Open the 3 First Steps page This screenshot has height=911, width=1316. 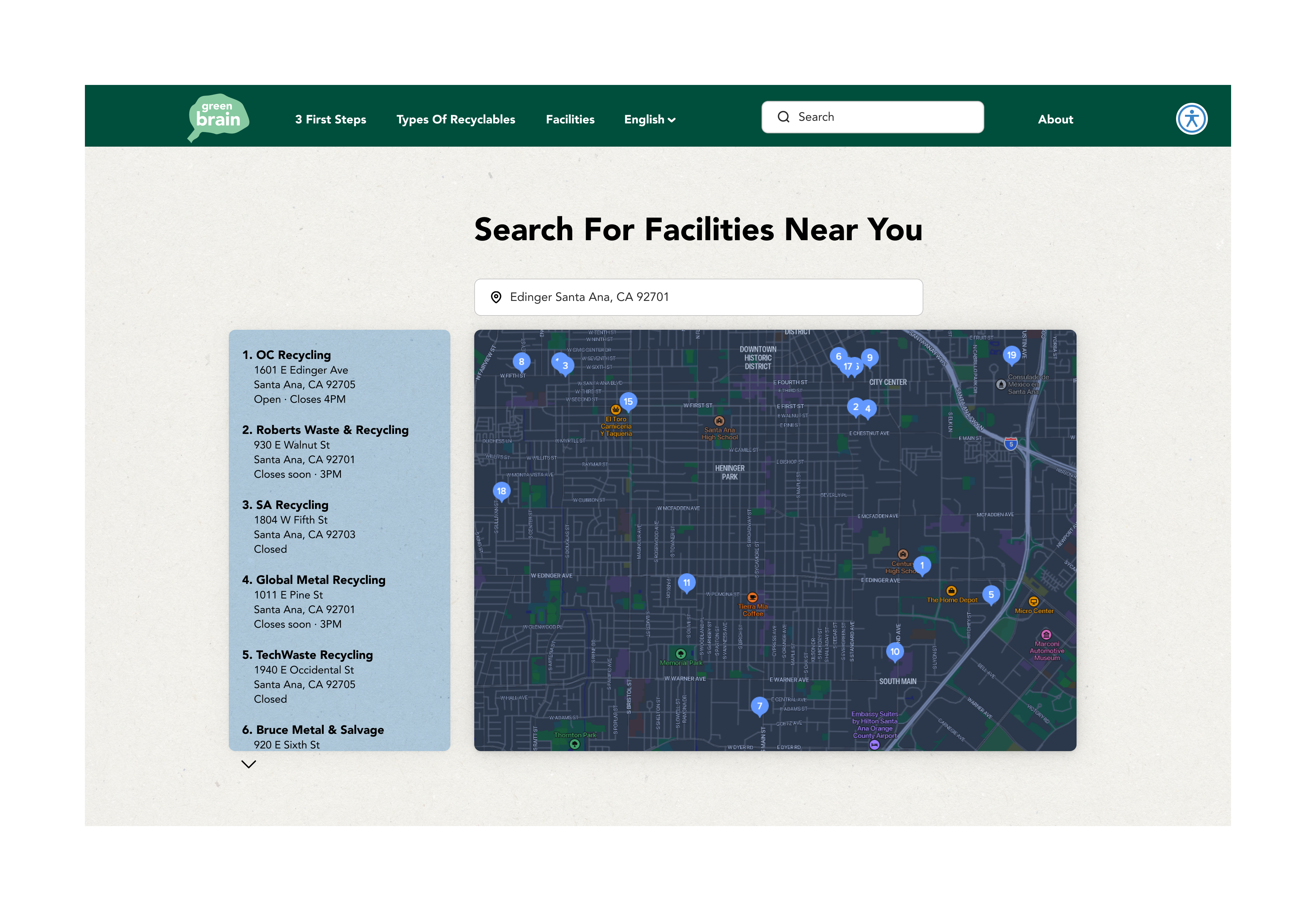click(x=330, y=119)
